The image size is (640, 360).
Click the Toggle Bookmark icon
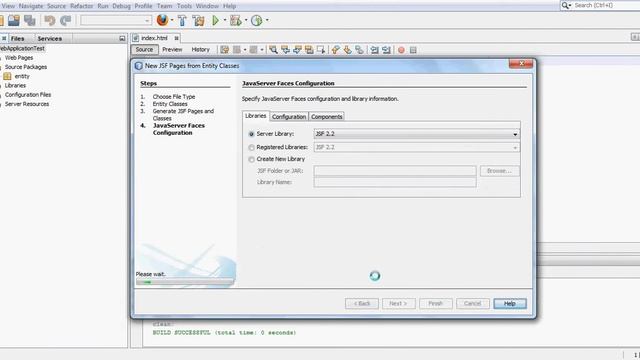[x=359, y=50]
